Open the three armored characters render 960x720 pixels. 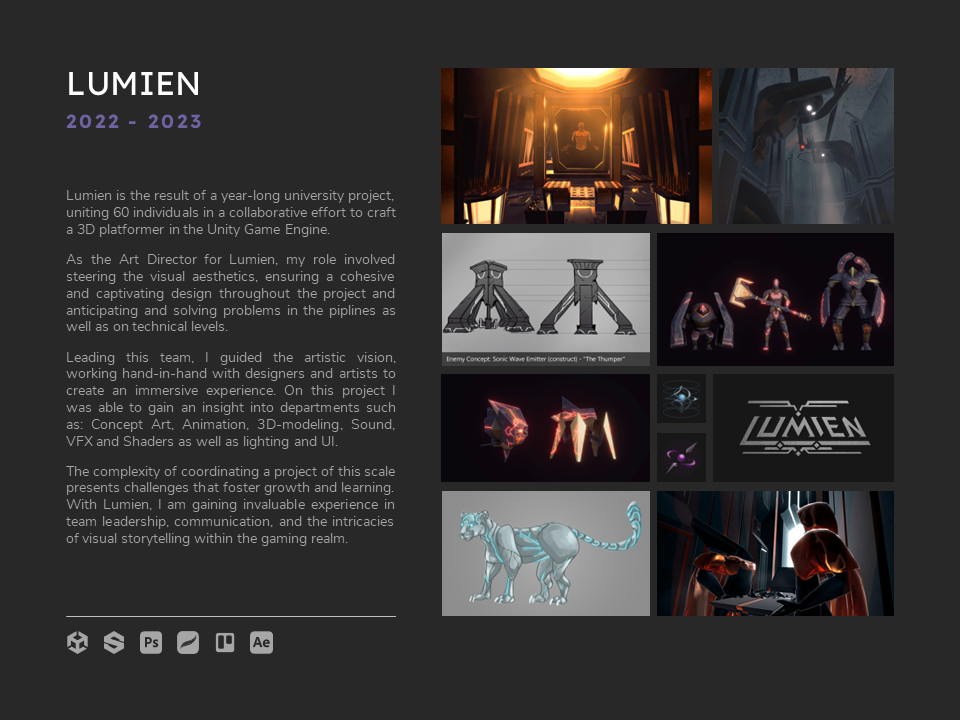tap(775, 299)
